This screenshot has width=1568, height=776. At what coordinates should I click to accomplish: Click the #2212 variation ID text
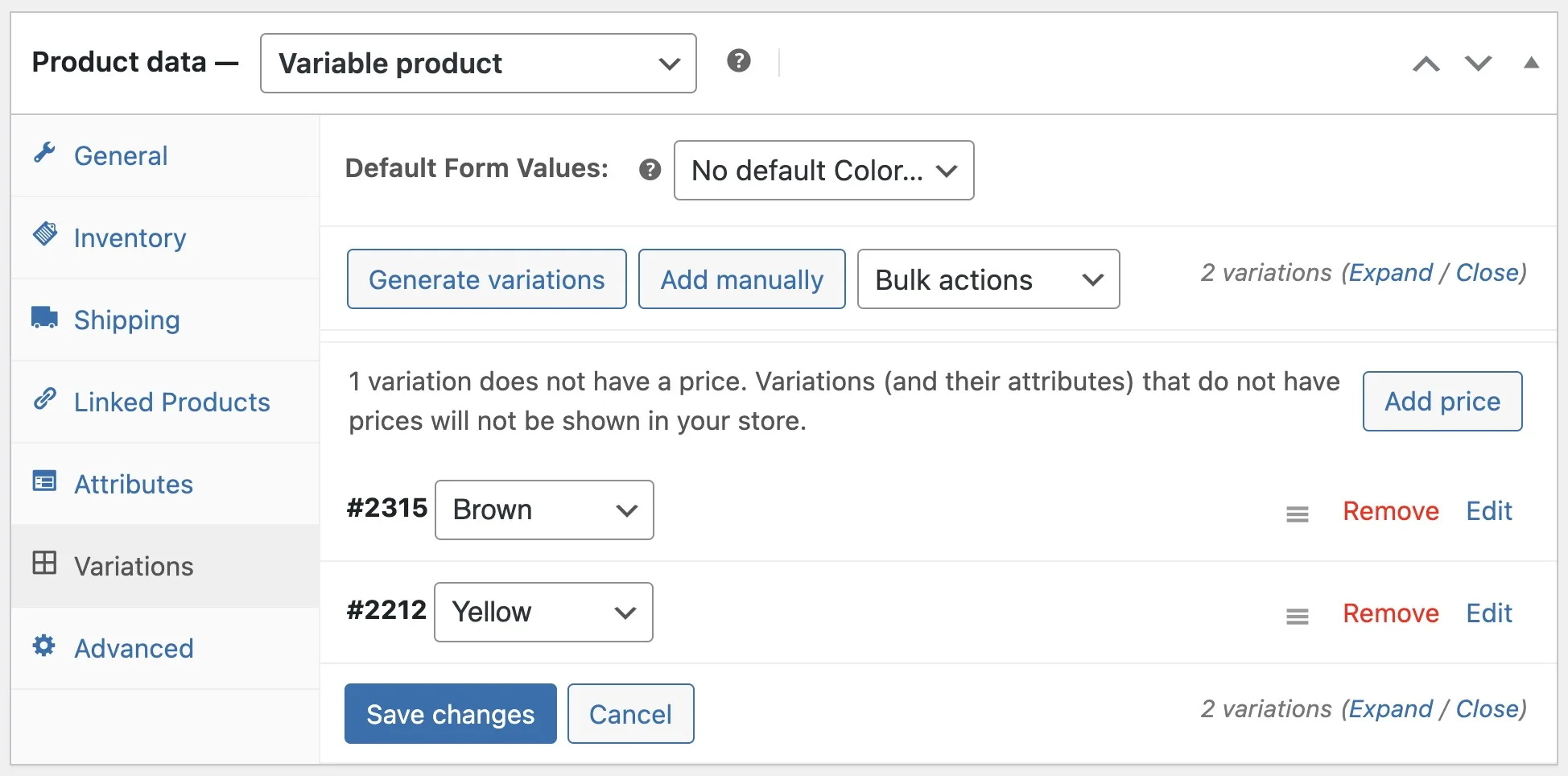click(x=386, y=610)
